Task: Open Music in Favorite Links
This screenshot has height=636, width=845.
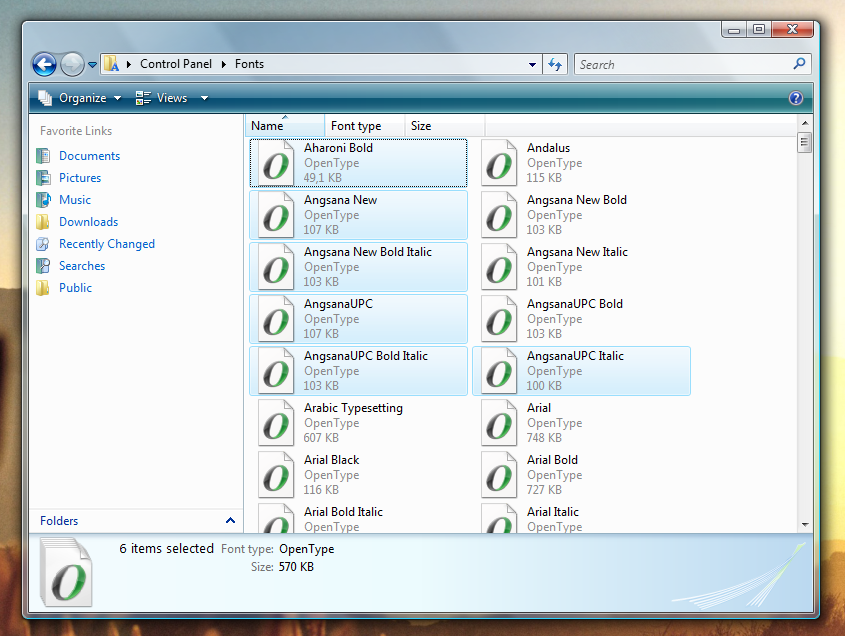Action: click(75, 200)
